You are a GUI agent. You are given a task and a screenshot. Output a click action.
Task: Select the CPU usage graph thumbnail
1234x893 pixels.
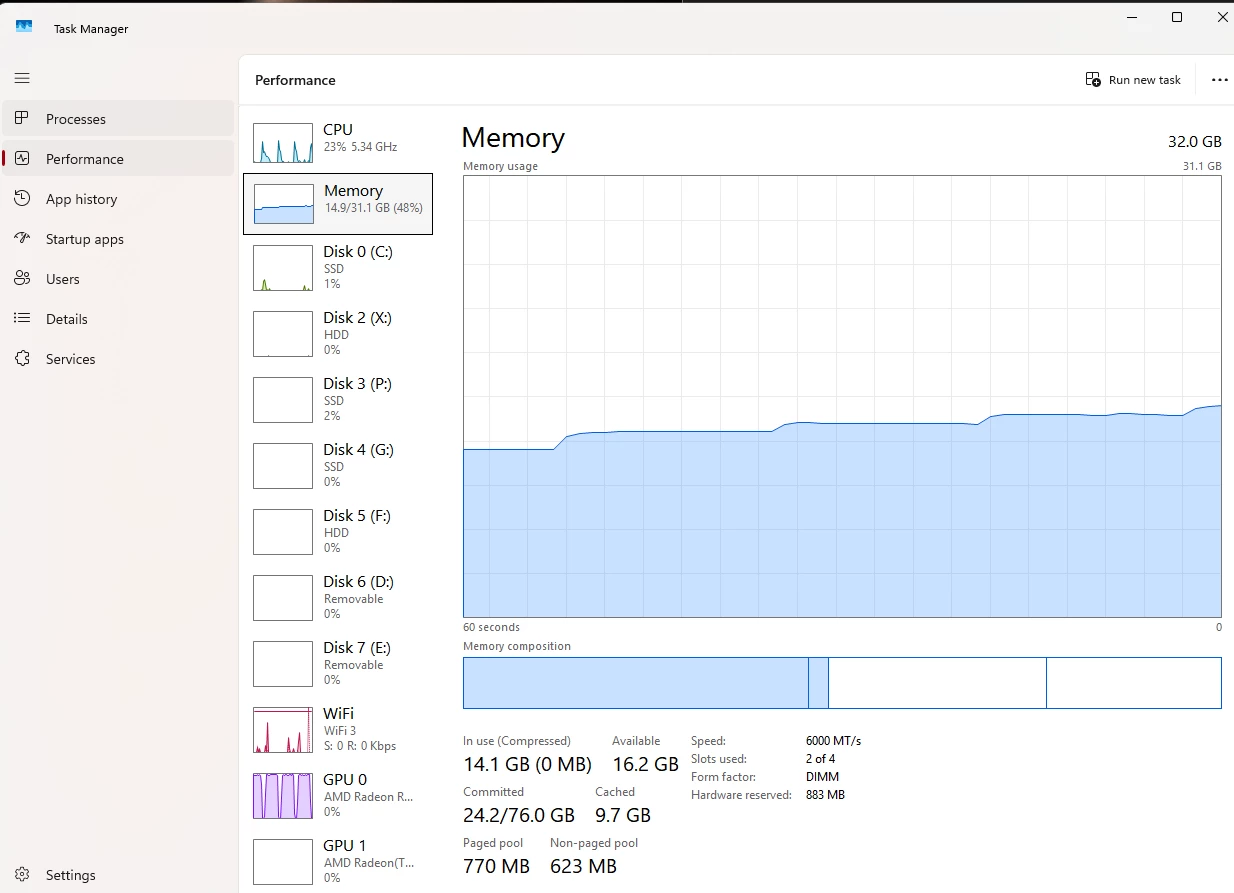(x=283, y=143)
